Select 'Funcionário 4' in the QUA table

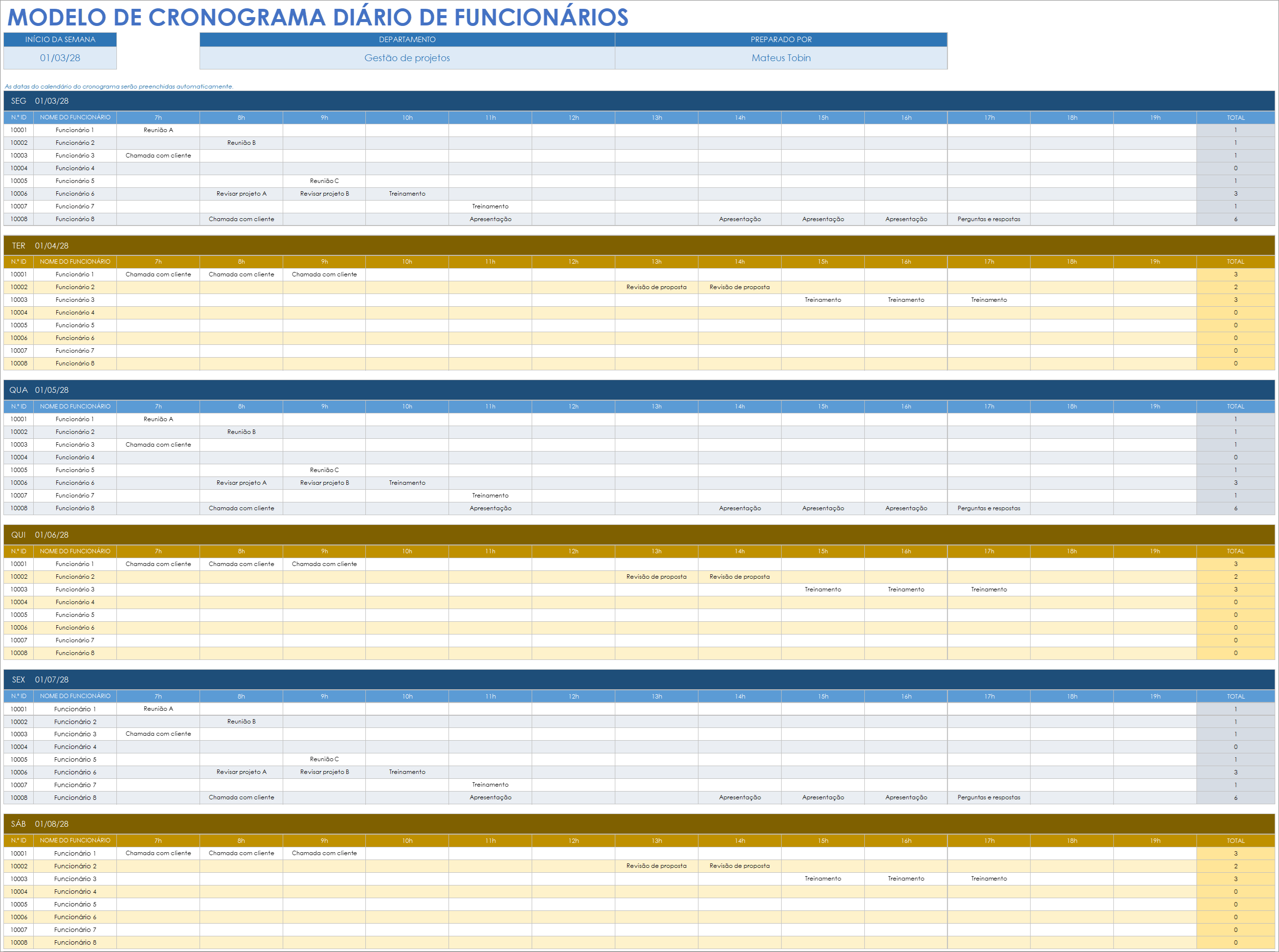(75, 457)
